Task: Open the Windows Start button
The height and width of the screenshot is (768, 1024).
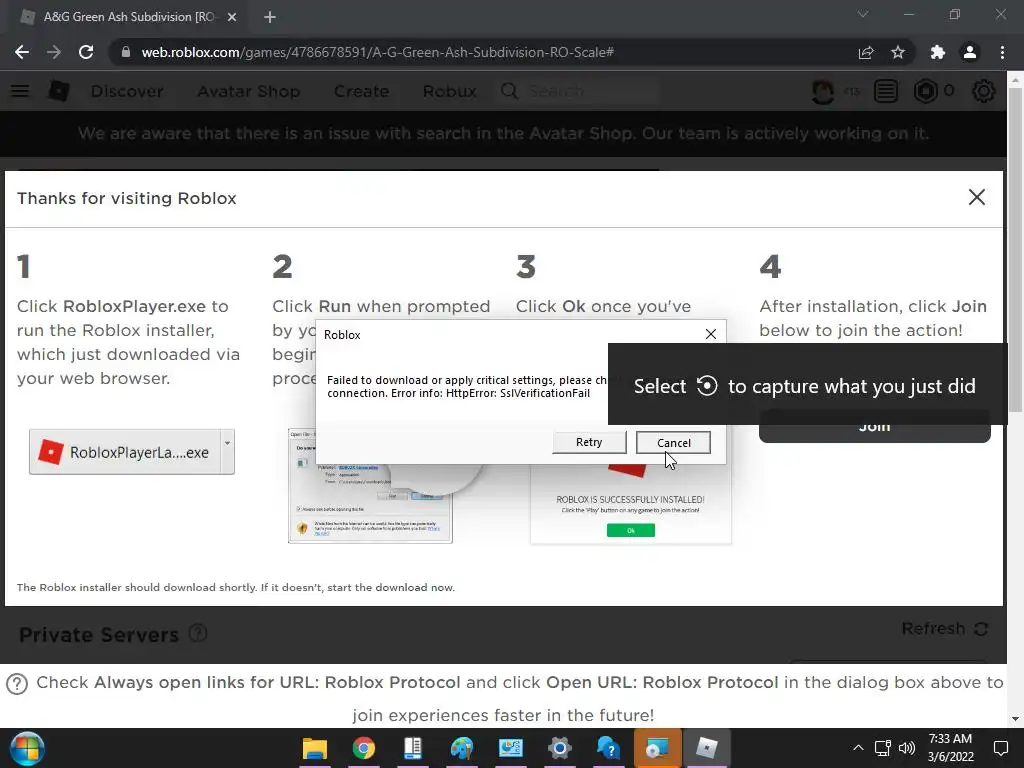Action: 27,748
